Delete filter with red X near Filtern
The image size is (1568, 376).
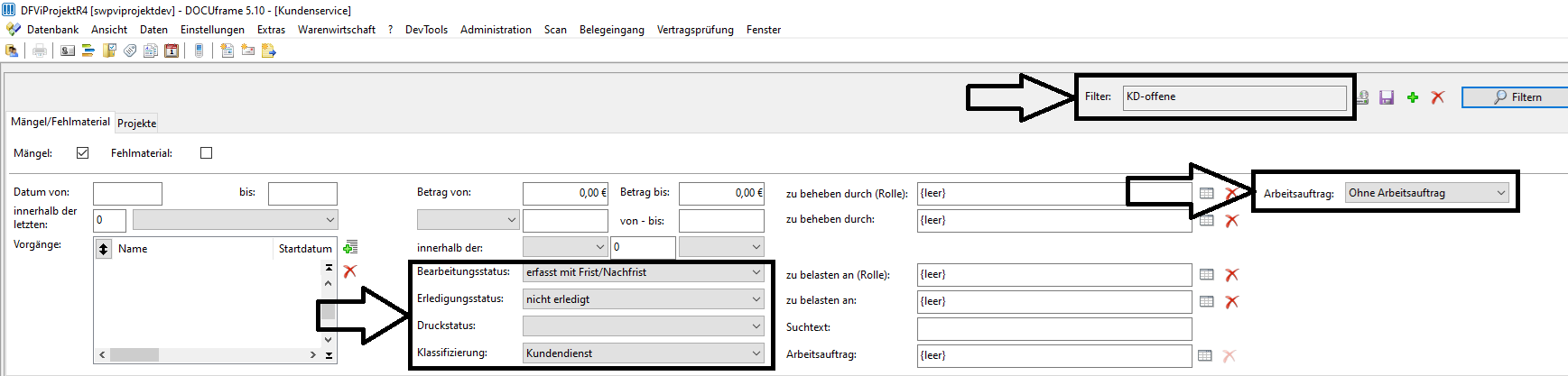coord(1438,97)
